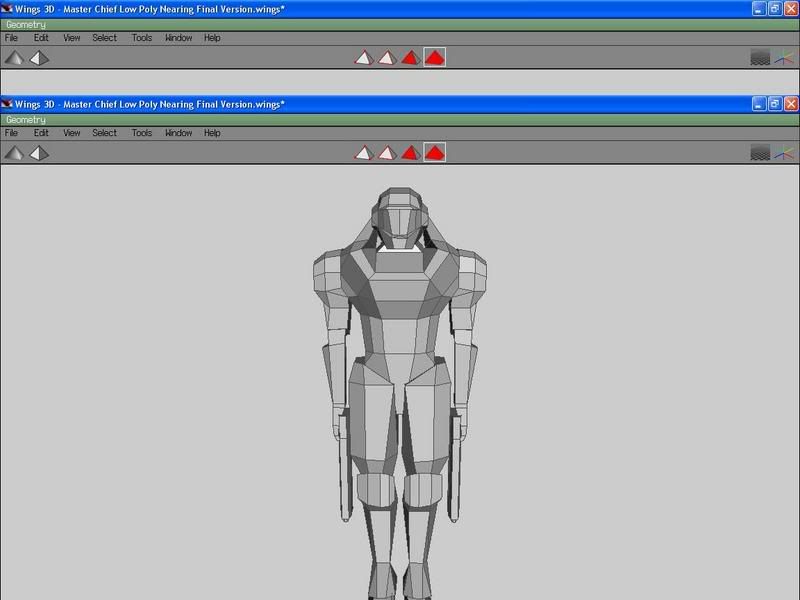Viewport: 800px width, 600px height.
Task: Minimize the front Wings 3D window
Action: (x=759, y=104)
